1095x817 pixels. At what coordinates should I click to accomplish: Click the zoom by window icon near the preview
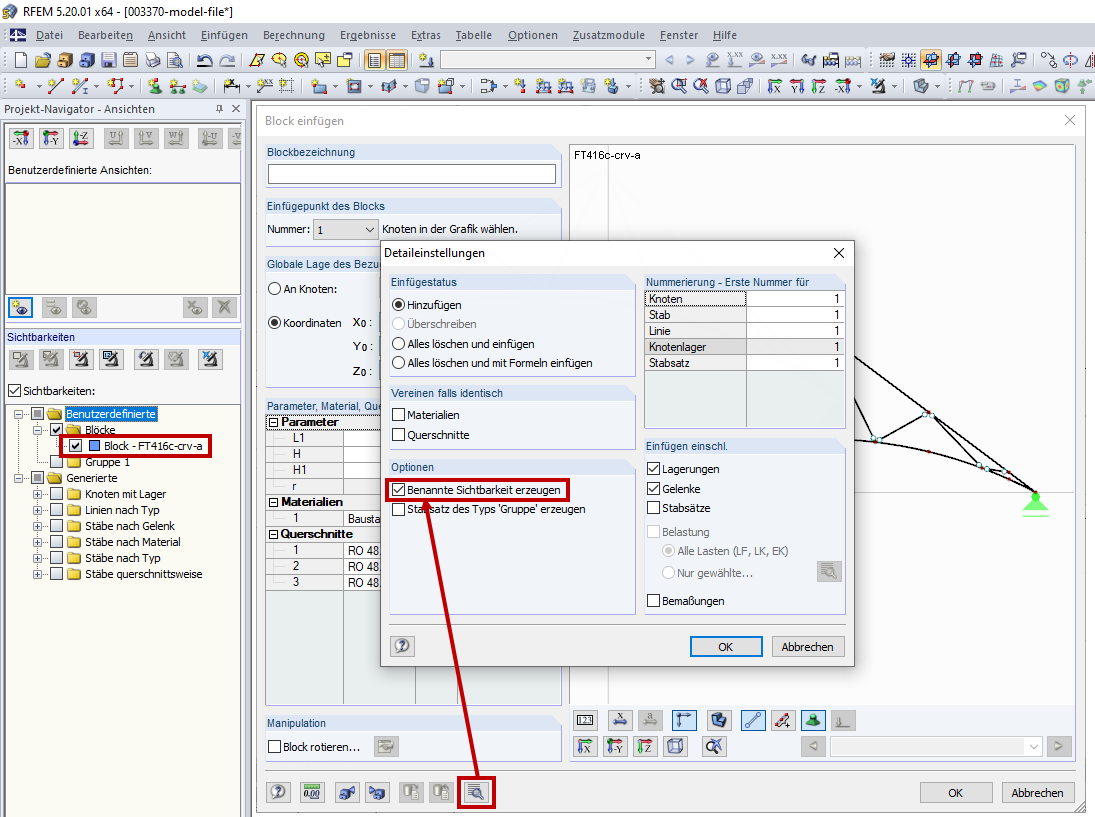pyautogui.click(x=713, y=746)
